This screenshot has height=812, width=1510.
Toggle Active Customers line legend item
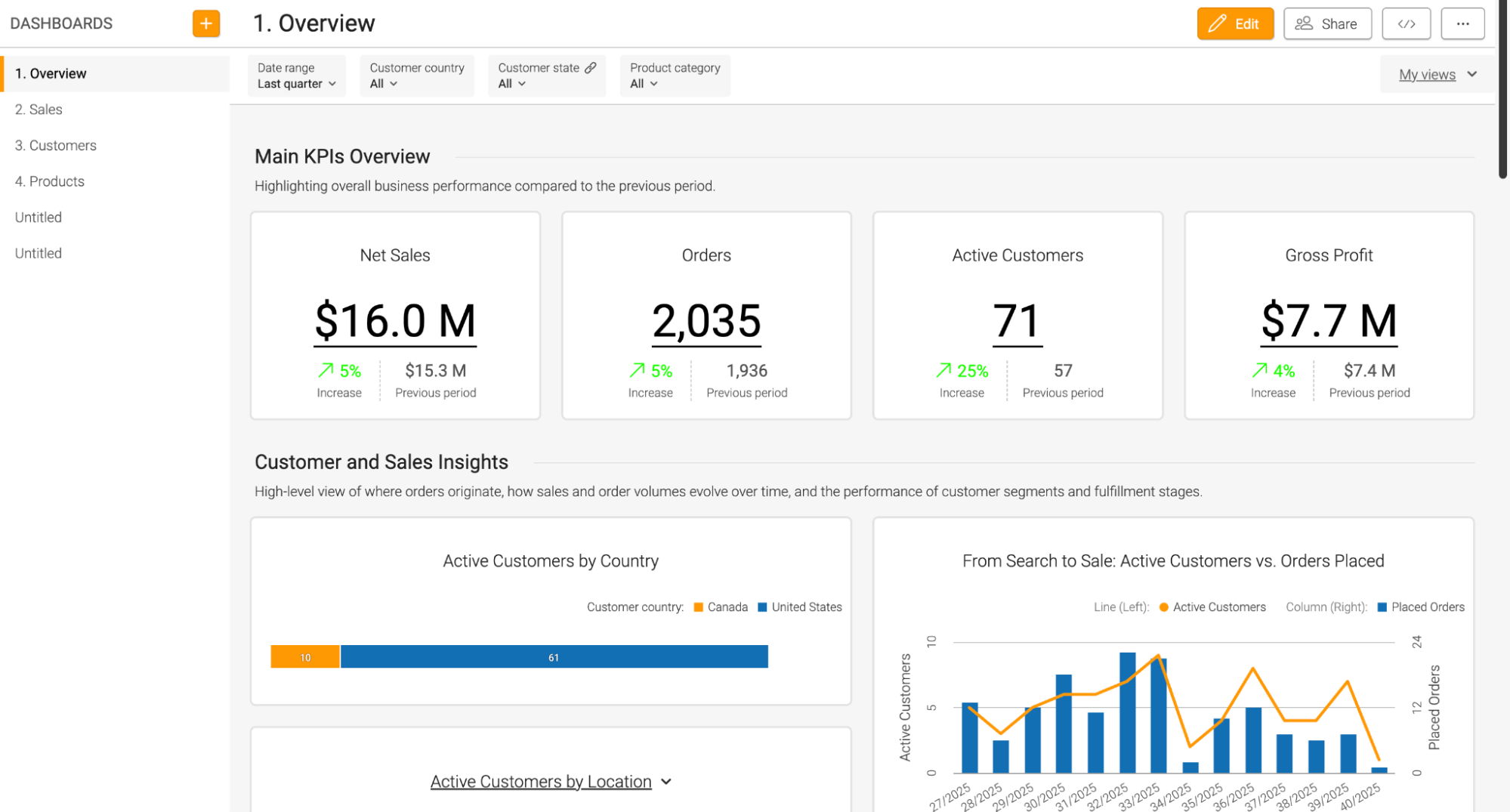pyautogui.click(x=1218, y=607)
